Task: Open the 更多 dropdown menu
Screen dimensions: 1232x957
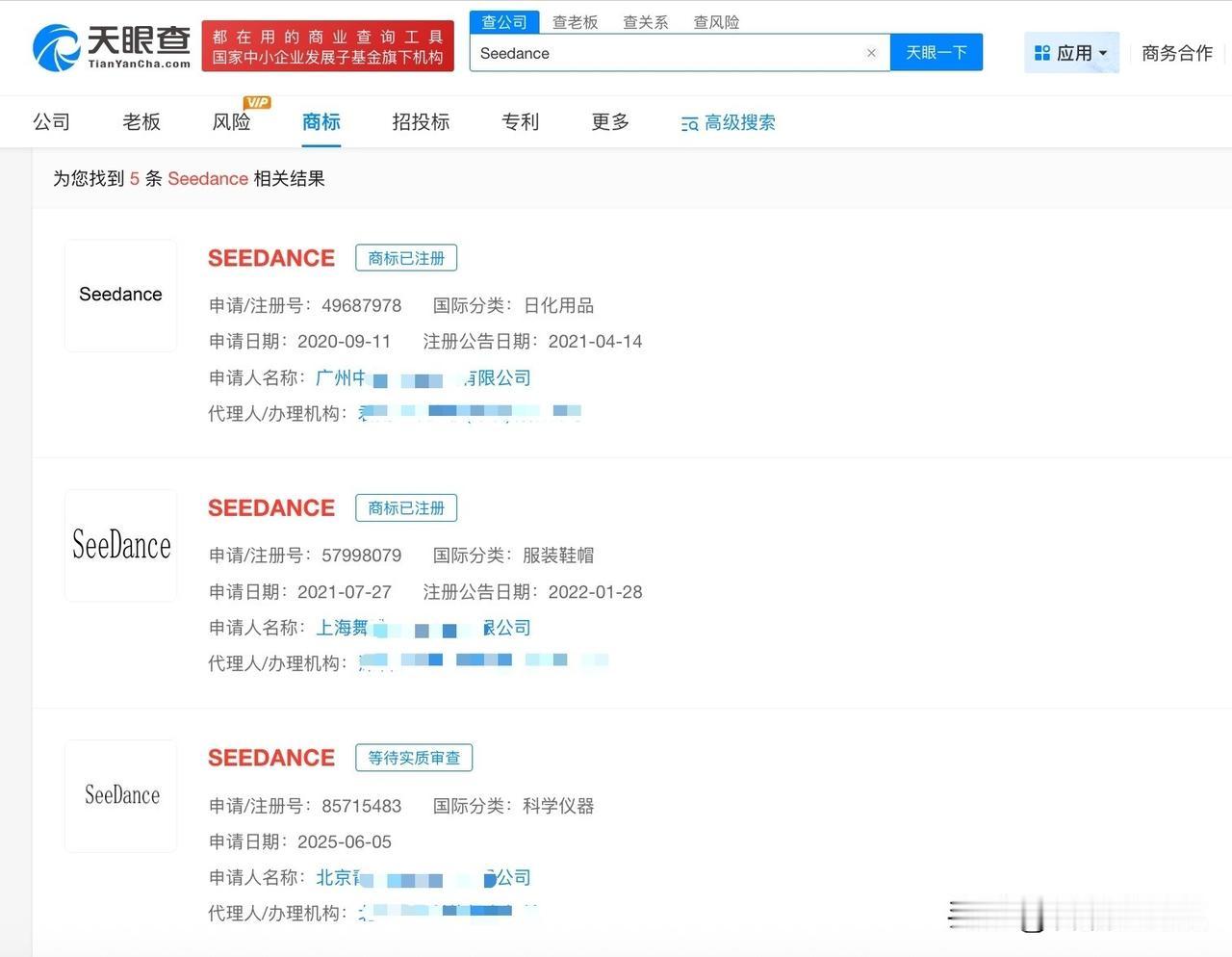Action: pos(608,122)
